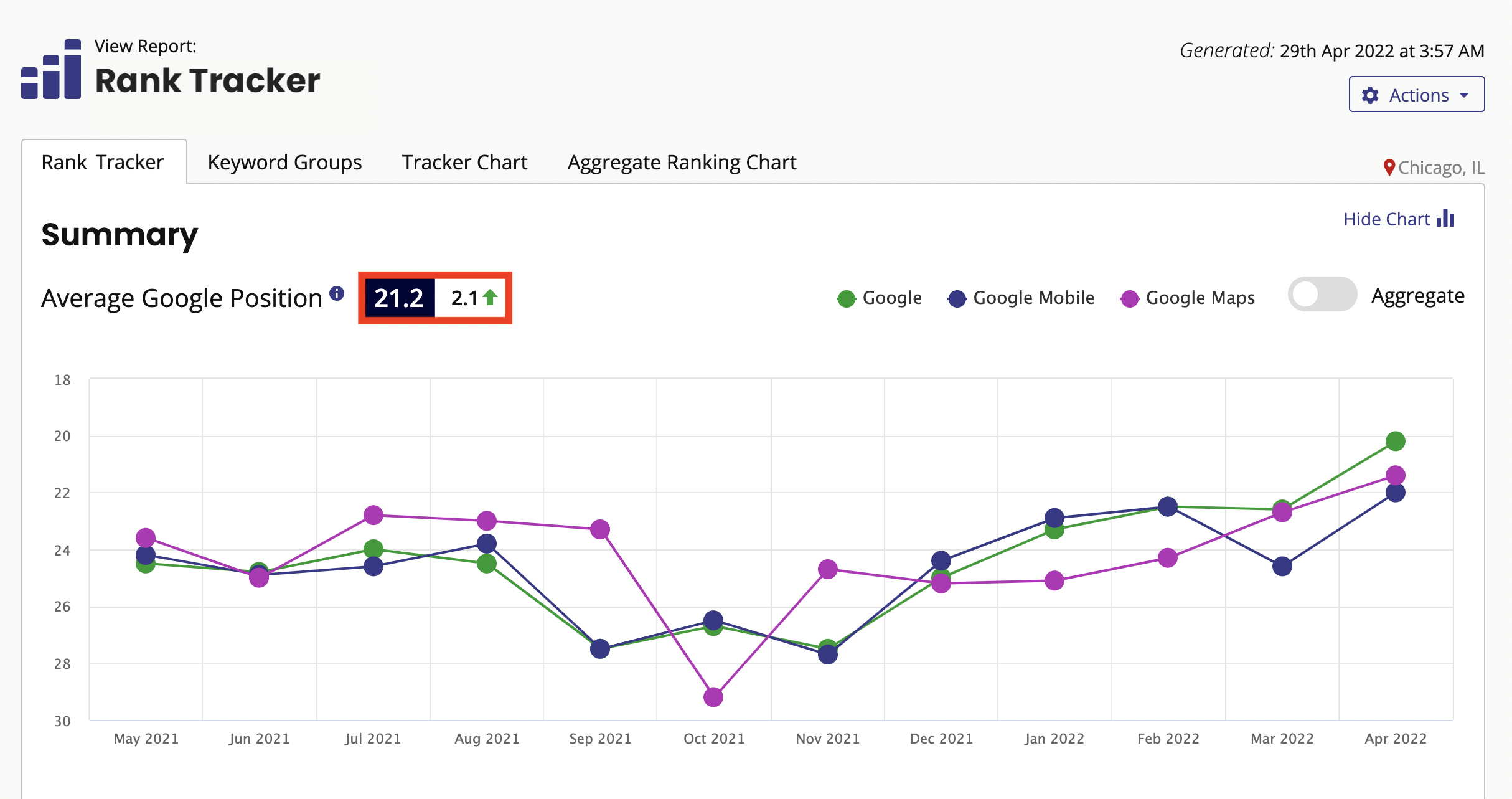The height and width of the screenshot is (799, 1512).
Task: Open the Tracker Chart tab
Action: click(464, 163)
